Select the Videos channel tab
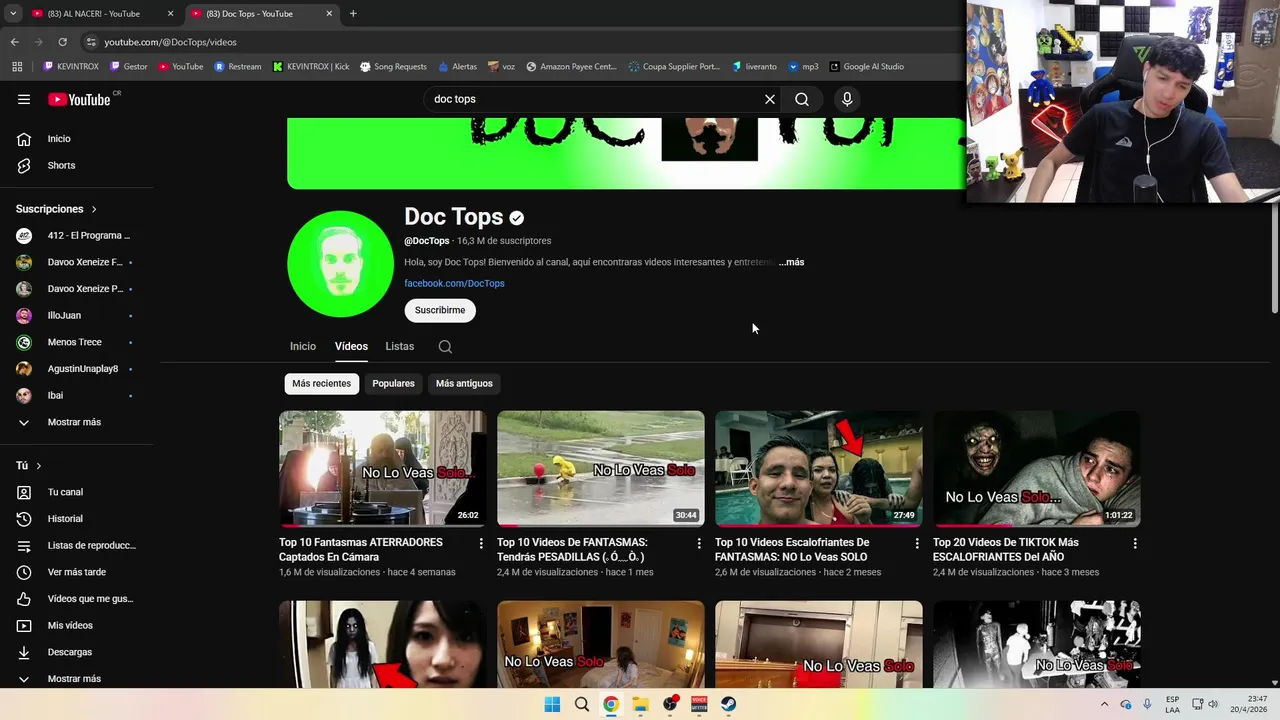The width and height of the screenshot is (1280, 720). pos(351,346)
